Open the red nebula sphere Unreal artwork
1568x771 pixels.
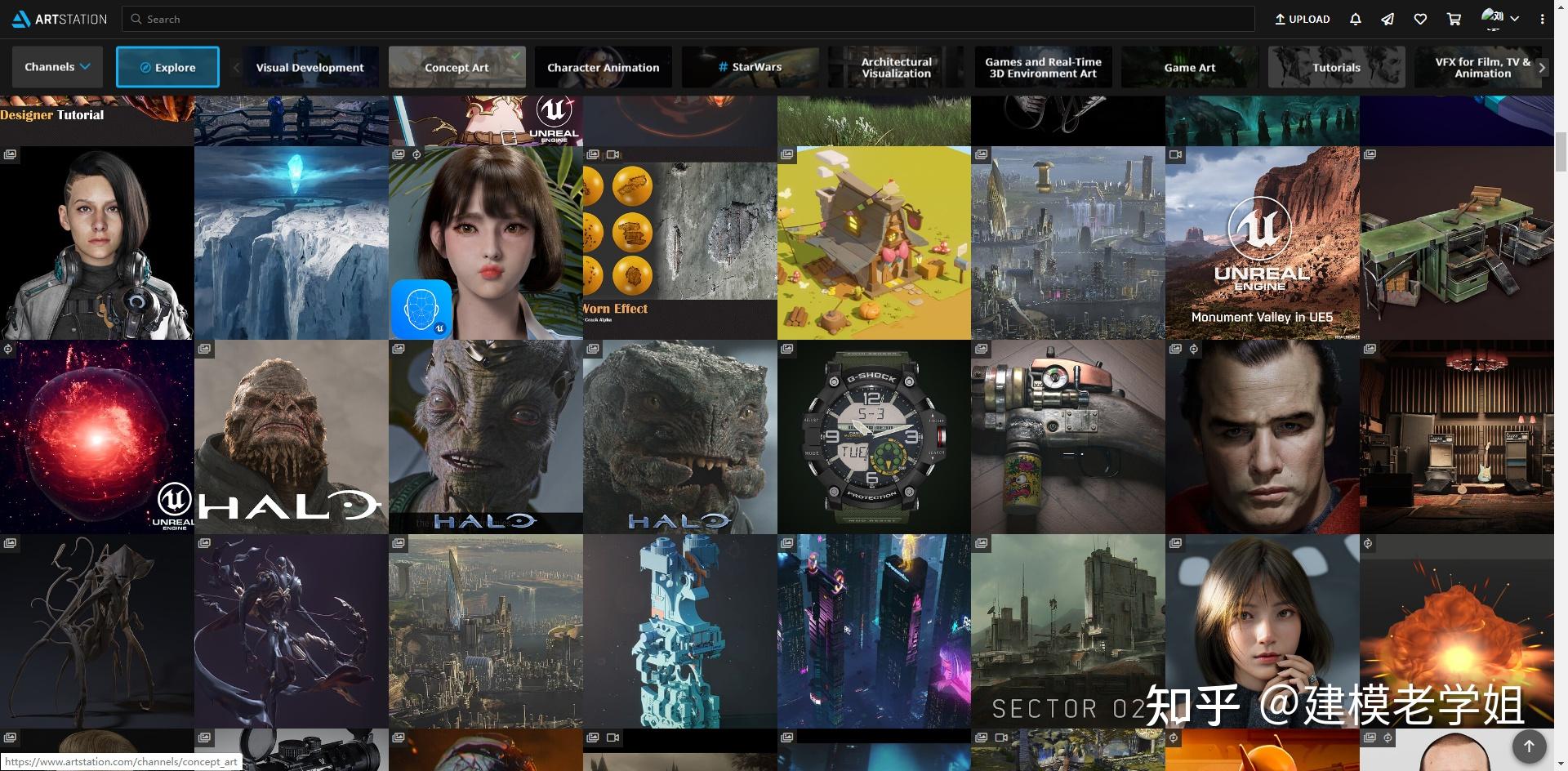[x=96, y=437]
